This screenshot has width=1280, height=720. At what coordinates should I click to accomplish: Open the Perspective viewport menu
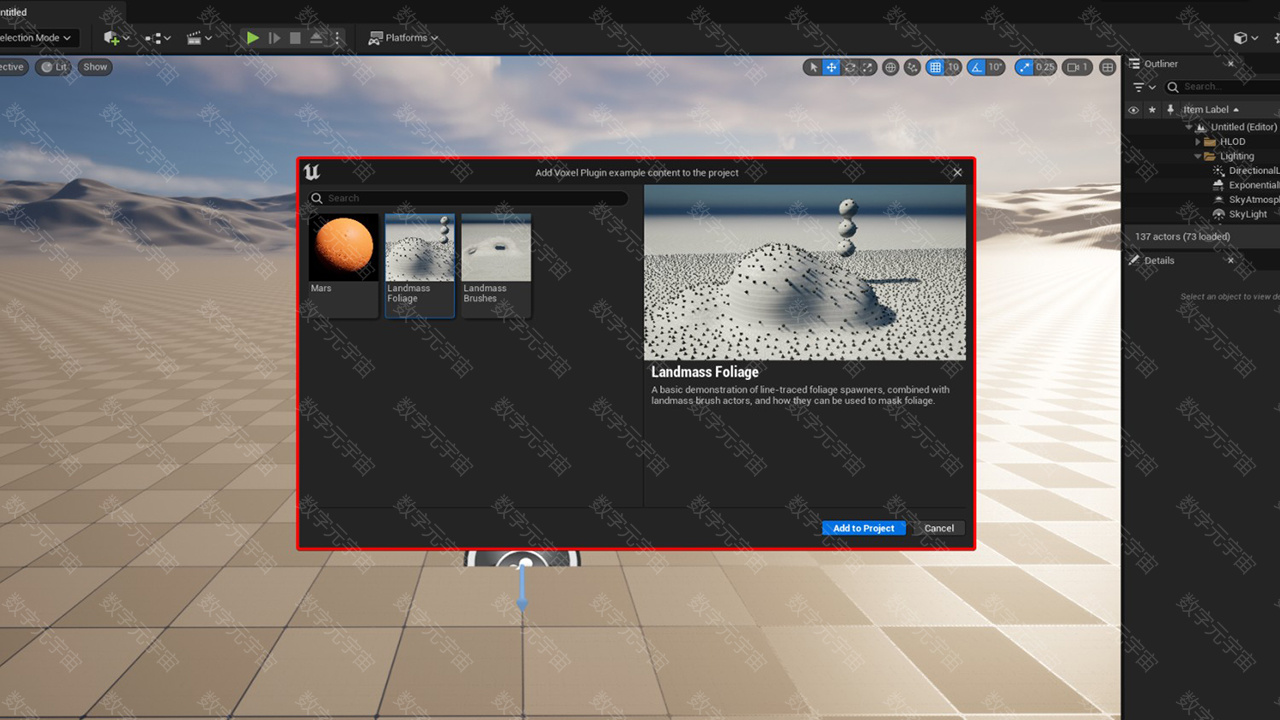[12, 67]
